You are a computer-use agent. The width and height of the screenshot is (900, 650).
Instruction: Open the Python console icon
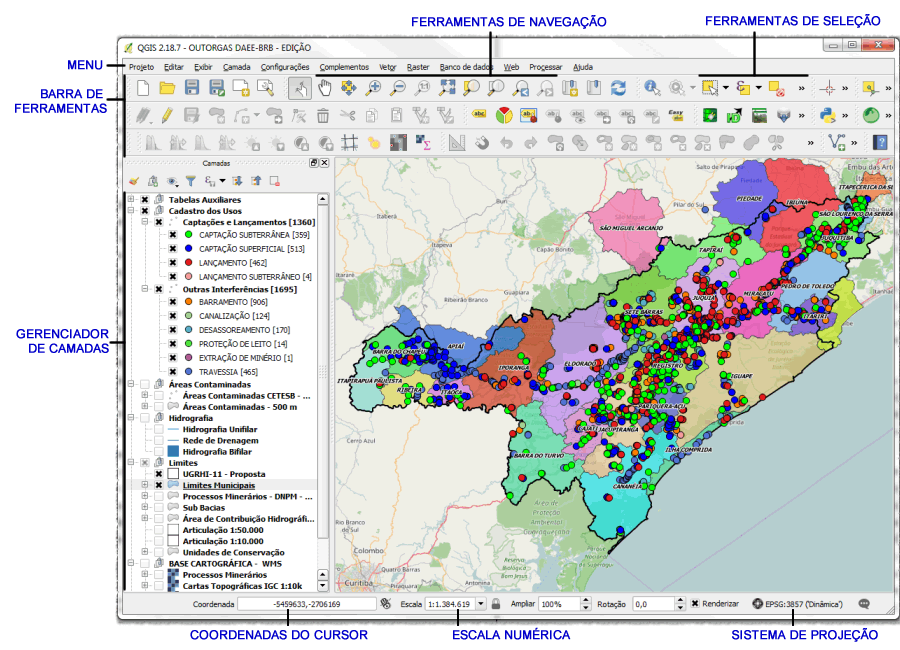tap(828, 115)
